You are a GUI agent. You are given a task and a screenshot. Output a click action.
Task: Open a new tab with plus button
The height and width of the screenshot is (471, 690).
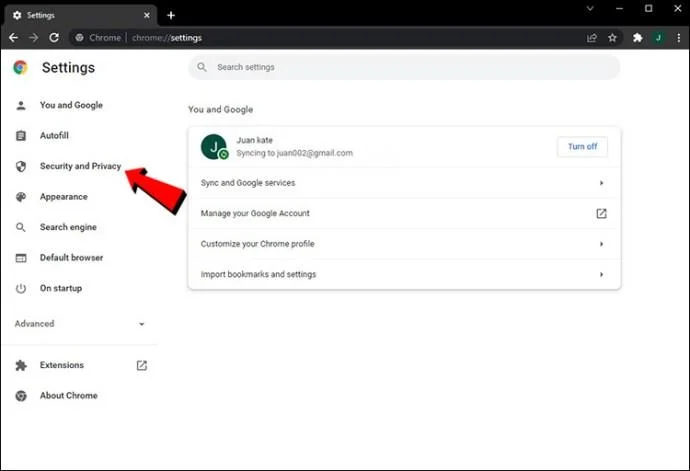[171, 15]
